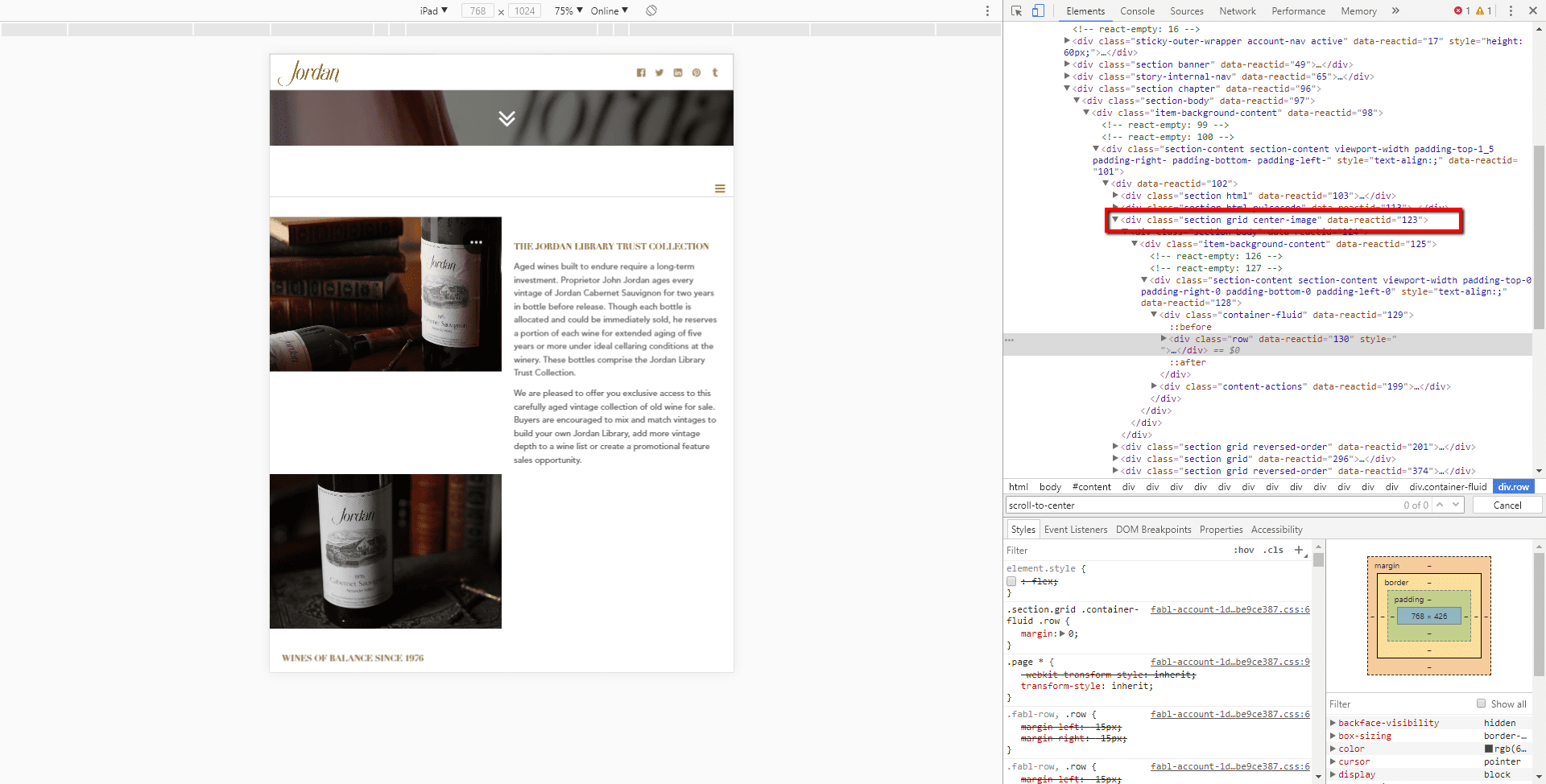Image resolution: width=1546 pixels, height=784 pixels.
Task: Enable the flex property checkbox in element.style
Action: [x=1011, y=581]
